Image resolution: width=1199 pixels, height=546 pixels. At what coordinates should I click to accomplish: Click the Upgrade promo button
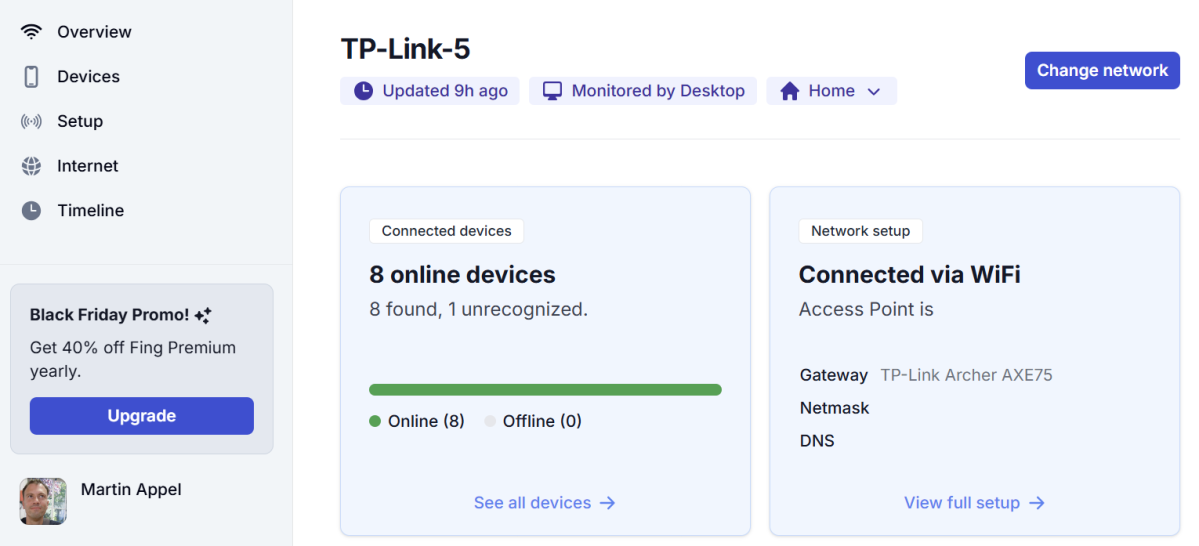tap(142, 416)
